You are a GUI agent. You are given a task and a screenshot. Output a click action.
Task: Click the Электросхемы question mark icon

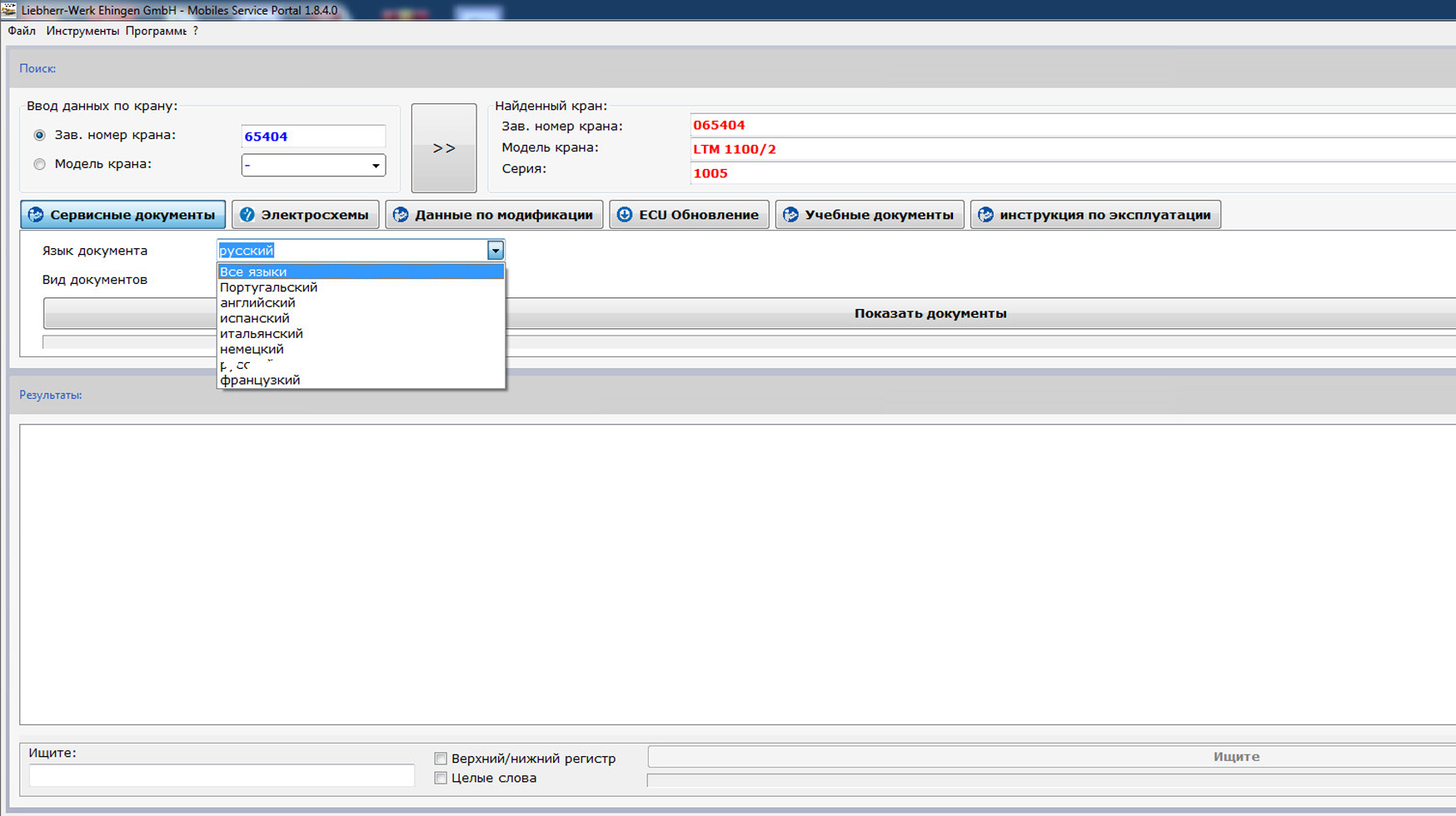coord(247,215)
